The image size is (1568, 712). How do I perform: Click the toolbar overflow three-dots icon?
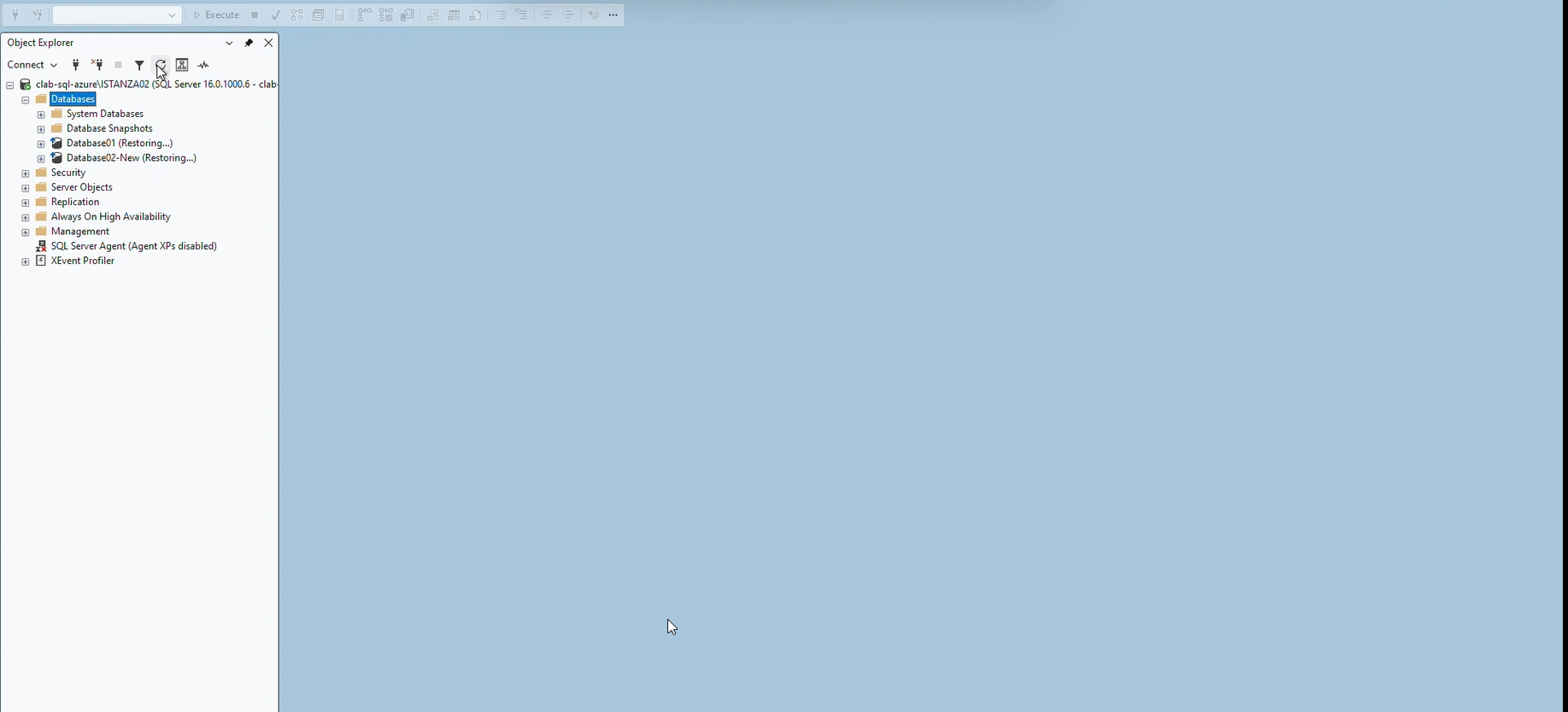pyautogui.click(x=614, y=15)
